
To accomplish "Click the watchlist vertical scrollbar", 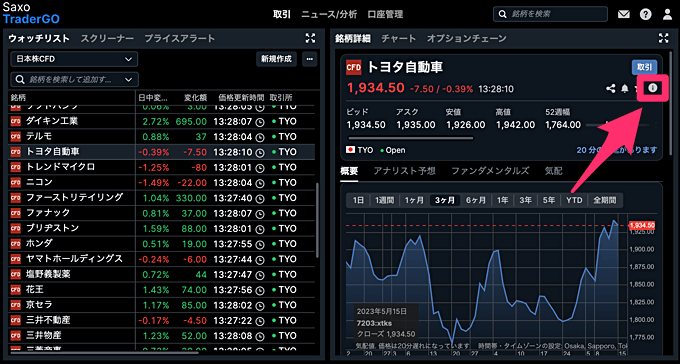I will pos(317,219).
